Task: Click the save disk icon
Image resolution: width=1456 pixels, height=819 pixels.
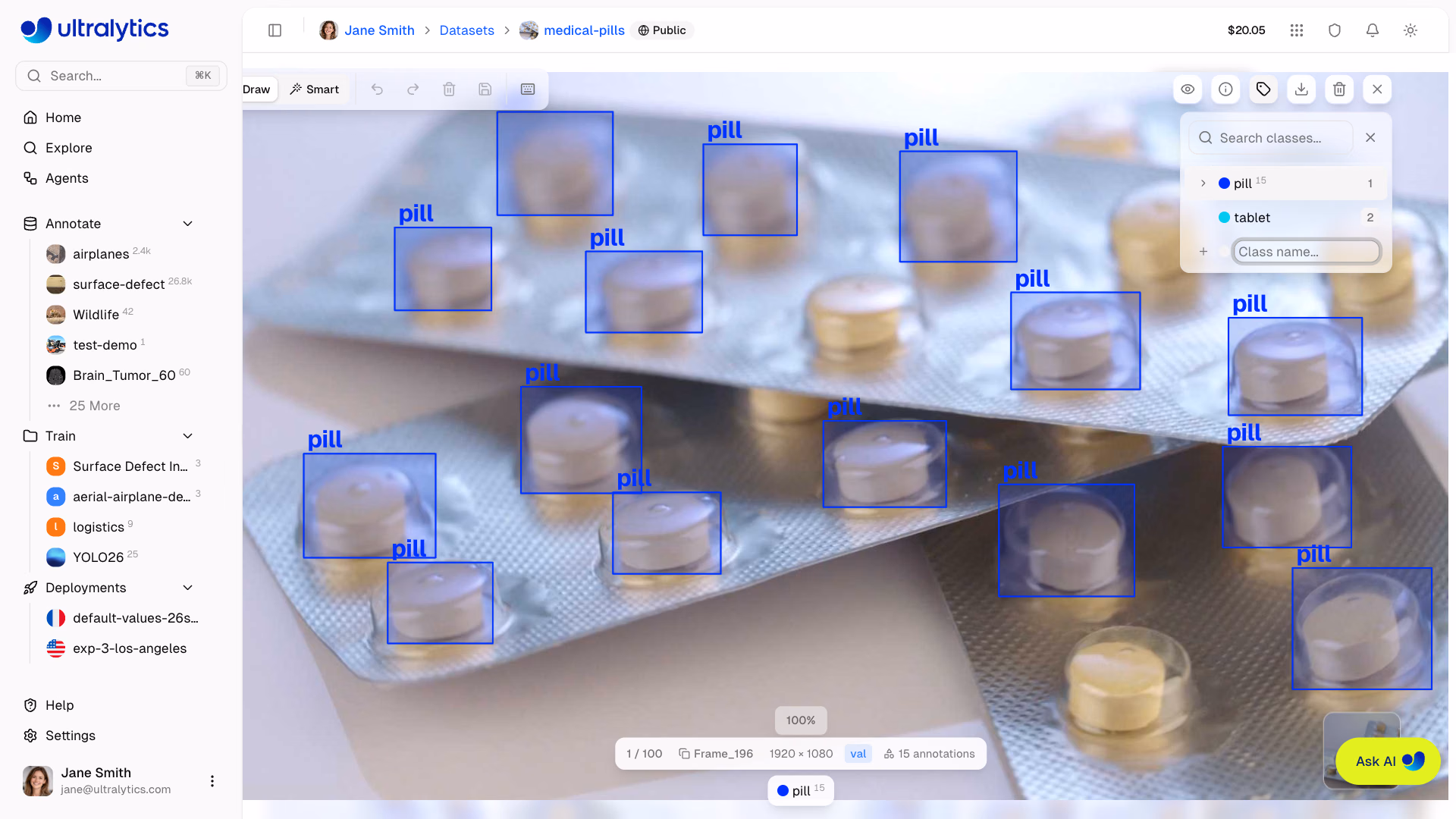Action: (x=485, y=89)
